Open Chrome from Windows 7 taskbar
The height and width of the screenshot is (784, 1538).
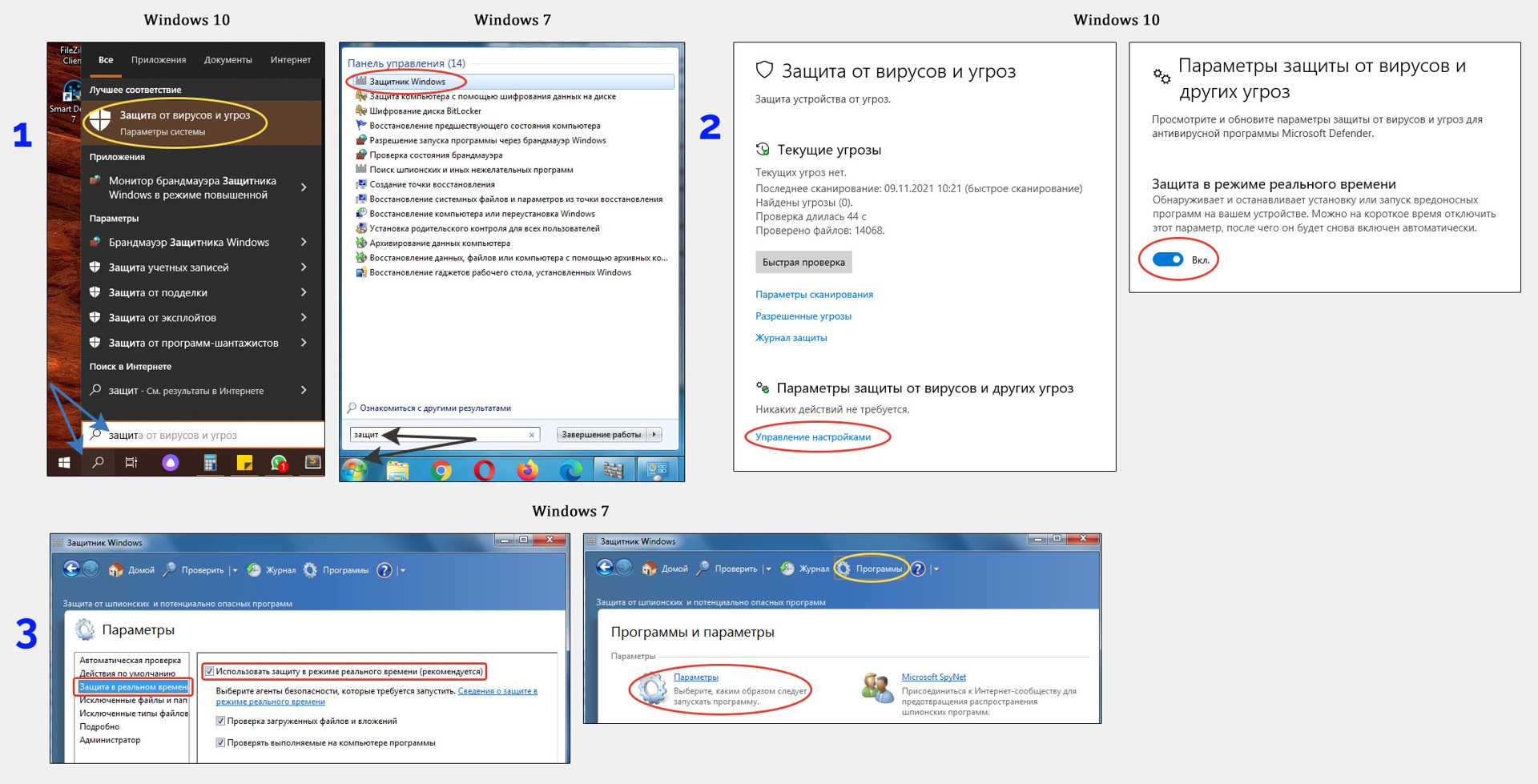point(441,470)
